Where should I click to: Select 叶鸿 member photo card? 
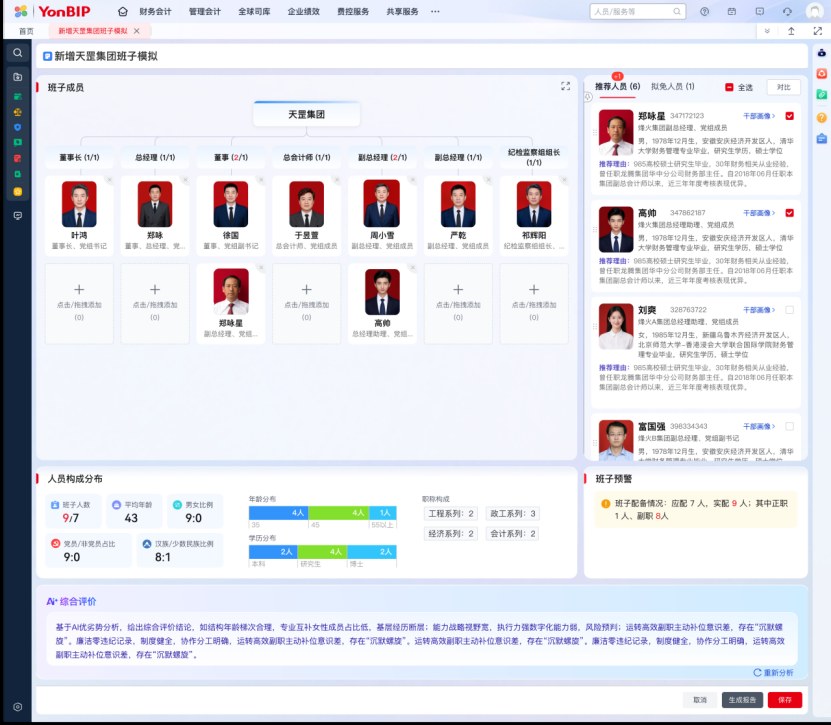79,215
